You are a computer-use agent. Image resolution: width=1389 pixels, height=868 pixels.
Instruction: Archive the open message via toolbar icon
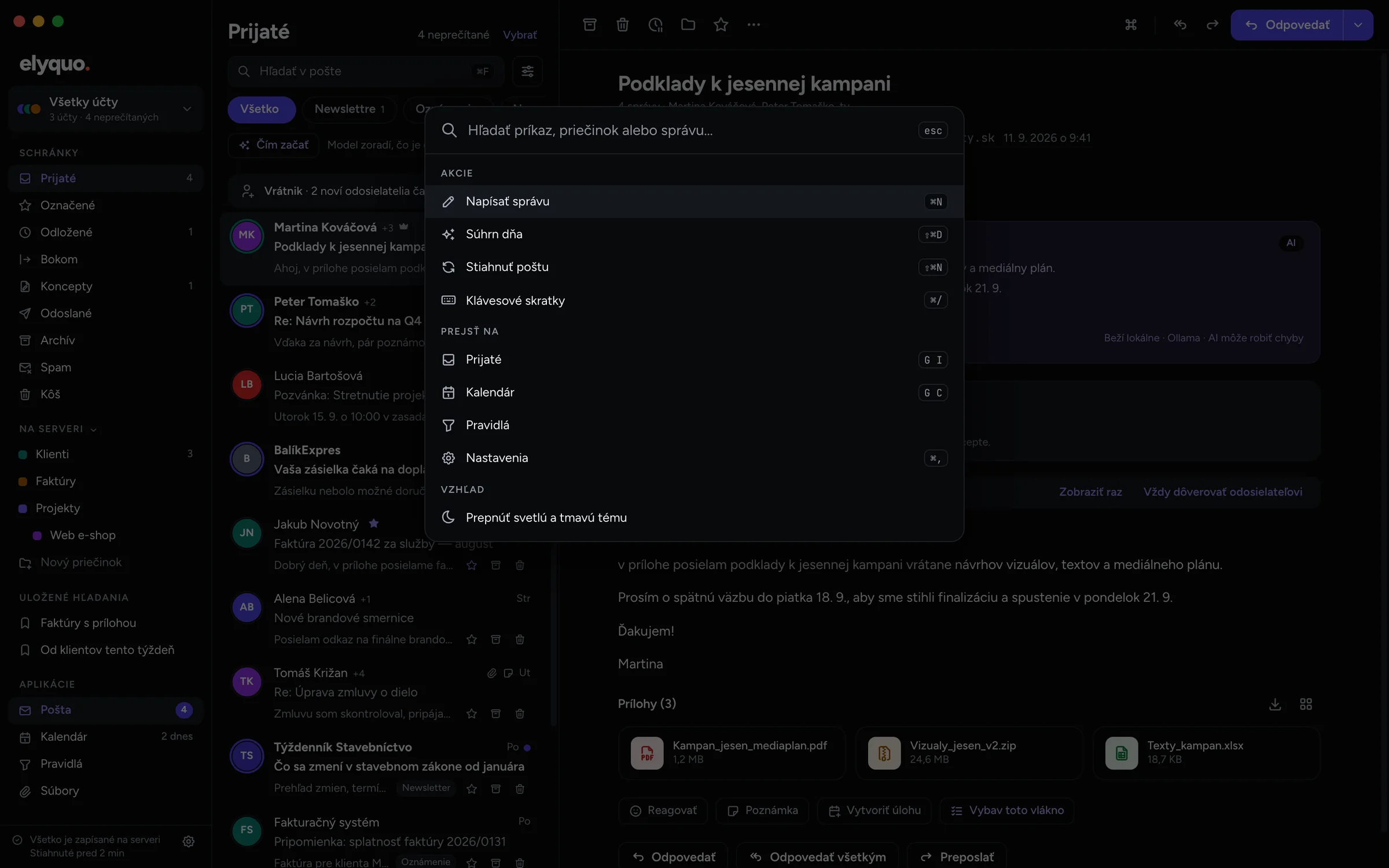tap(589, 25)
